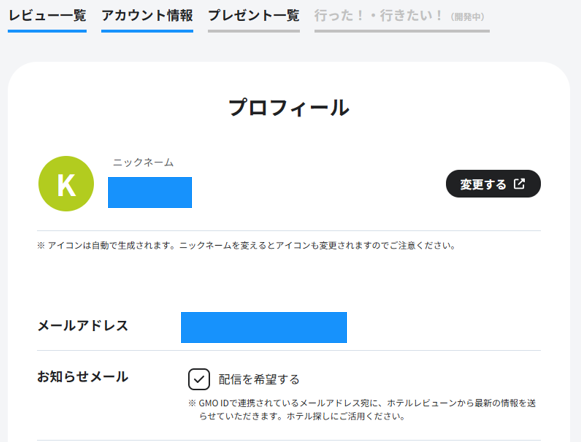Click the grey underline beneath プレゼント一覧

click(254, 31)
